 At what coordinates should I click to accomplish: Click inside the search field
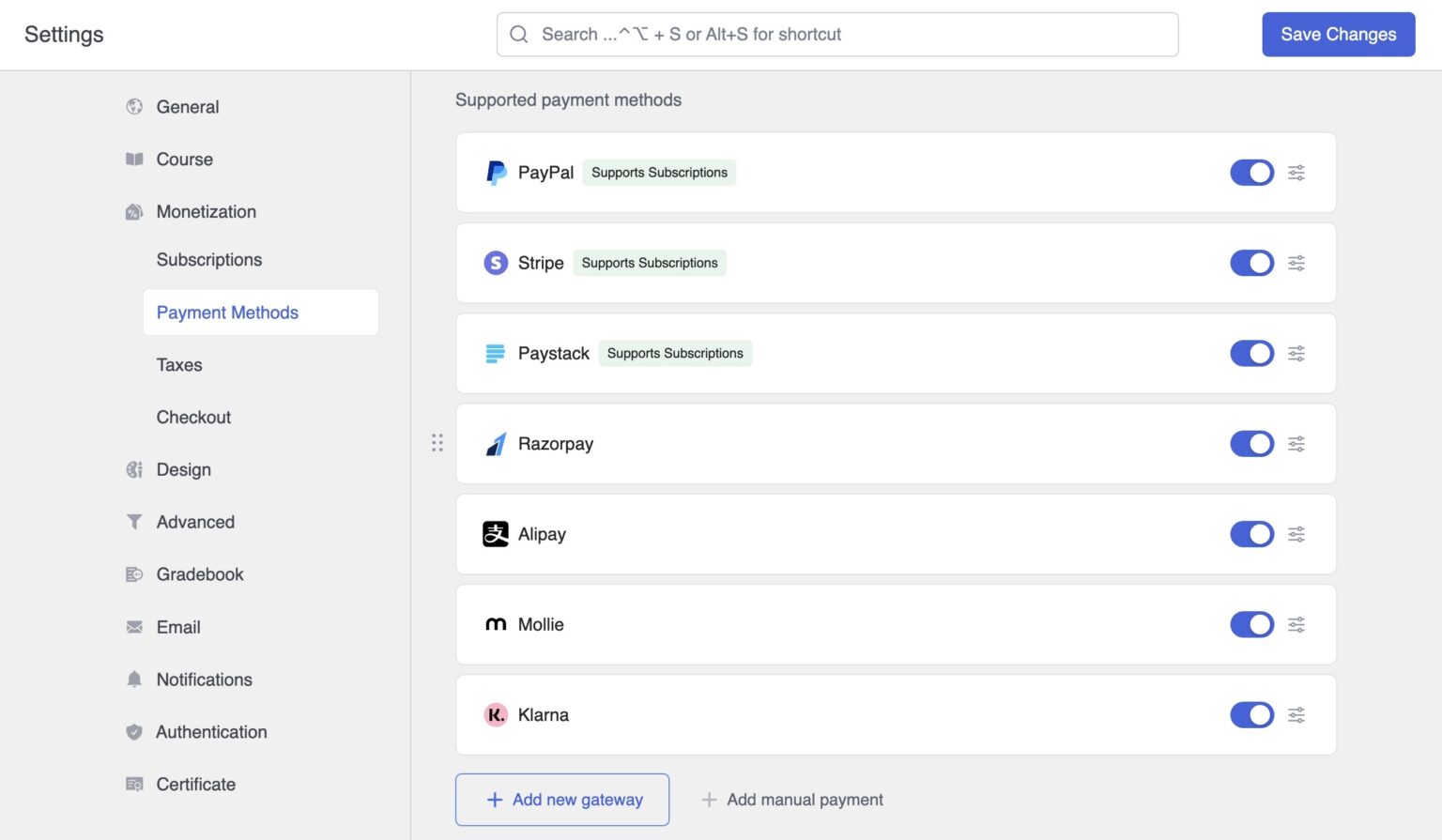pyautogui.click(x=837, y=34)
